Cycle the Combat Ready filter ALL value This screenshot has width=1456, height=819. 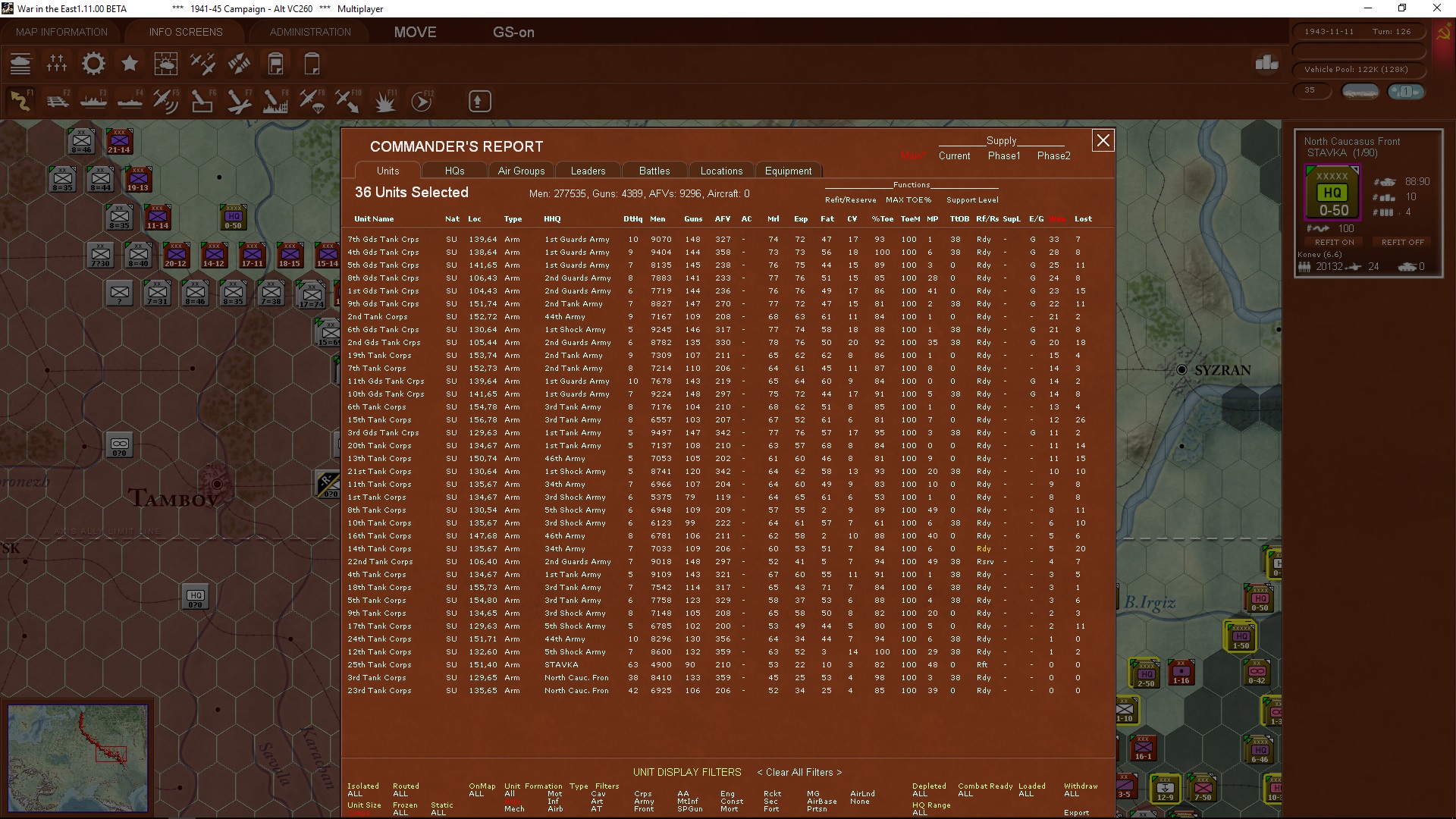(965, 794)
